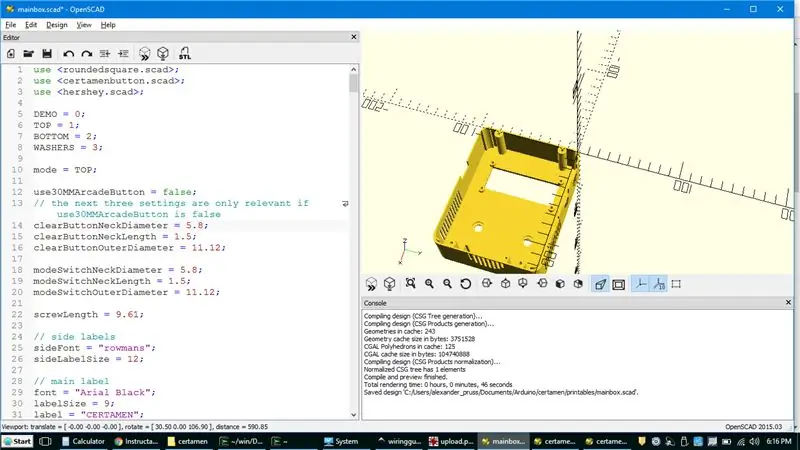The image size is (800, 450).
Task: Save the file with the floppy disk icon
Action: pyautogui.click(x=47, y=54)
